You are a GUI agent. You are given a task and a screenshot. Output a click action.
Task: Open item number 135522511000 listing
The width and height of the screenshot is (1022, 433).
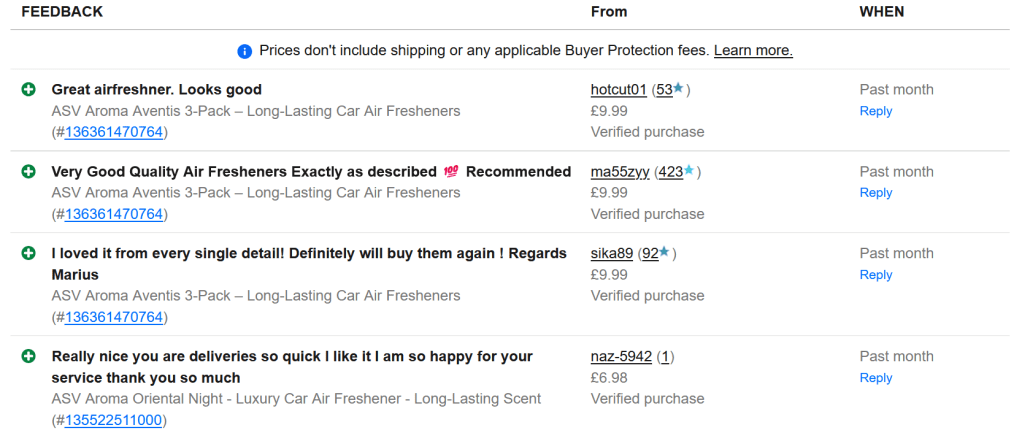pos(113,420)
